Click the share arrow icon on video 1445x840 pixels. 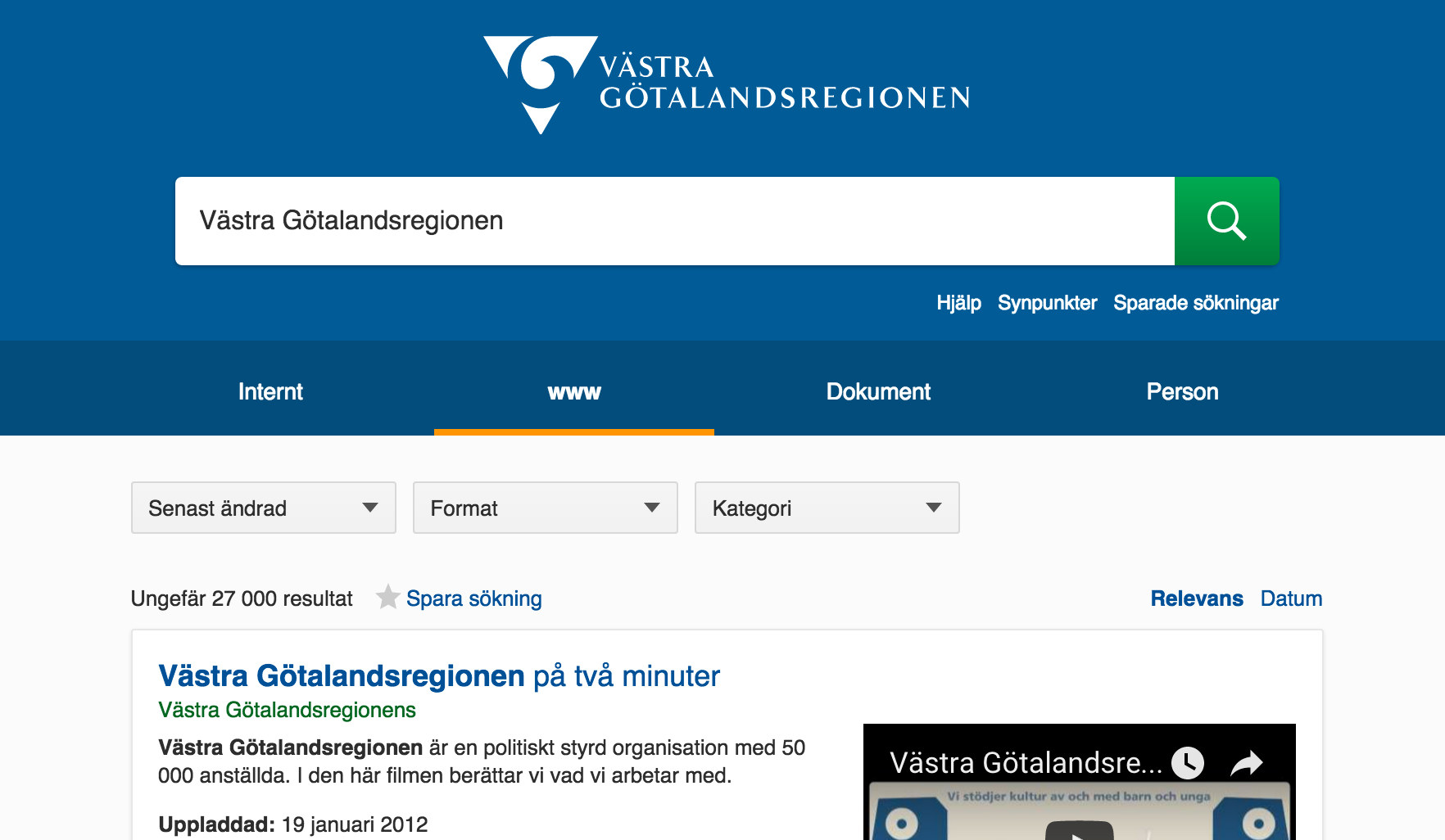[x=1246, y=763]
